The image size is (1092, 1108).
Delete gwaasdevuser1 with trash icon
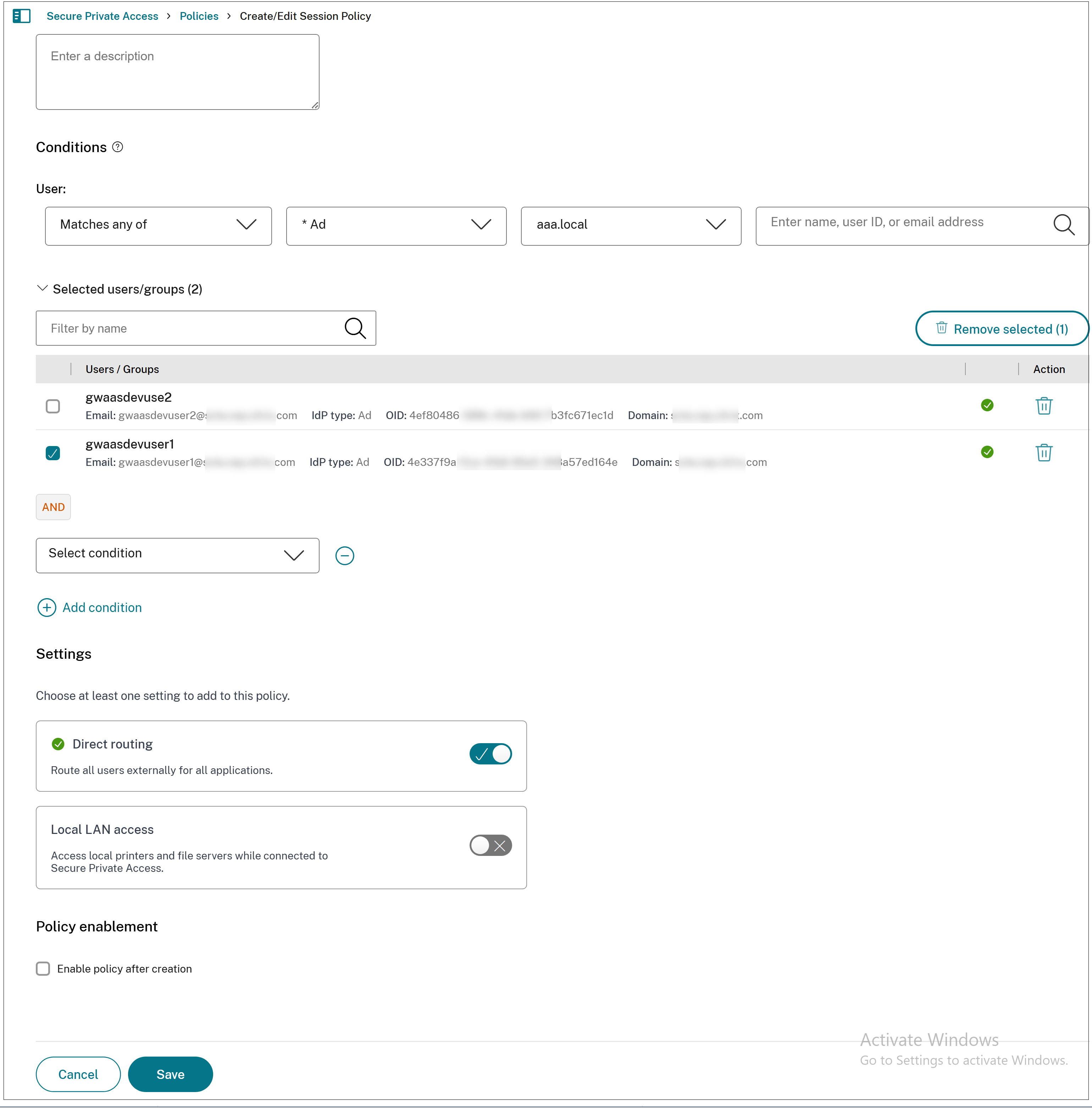tap(1043, 452)
